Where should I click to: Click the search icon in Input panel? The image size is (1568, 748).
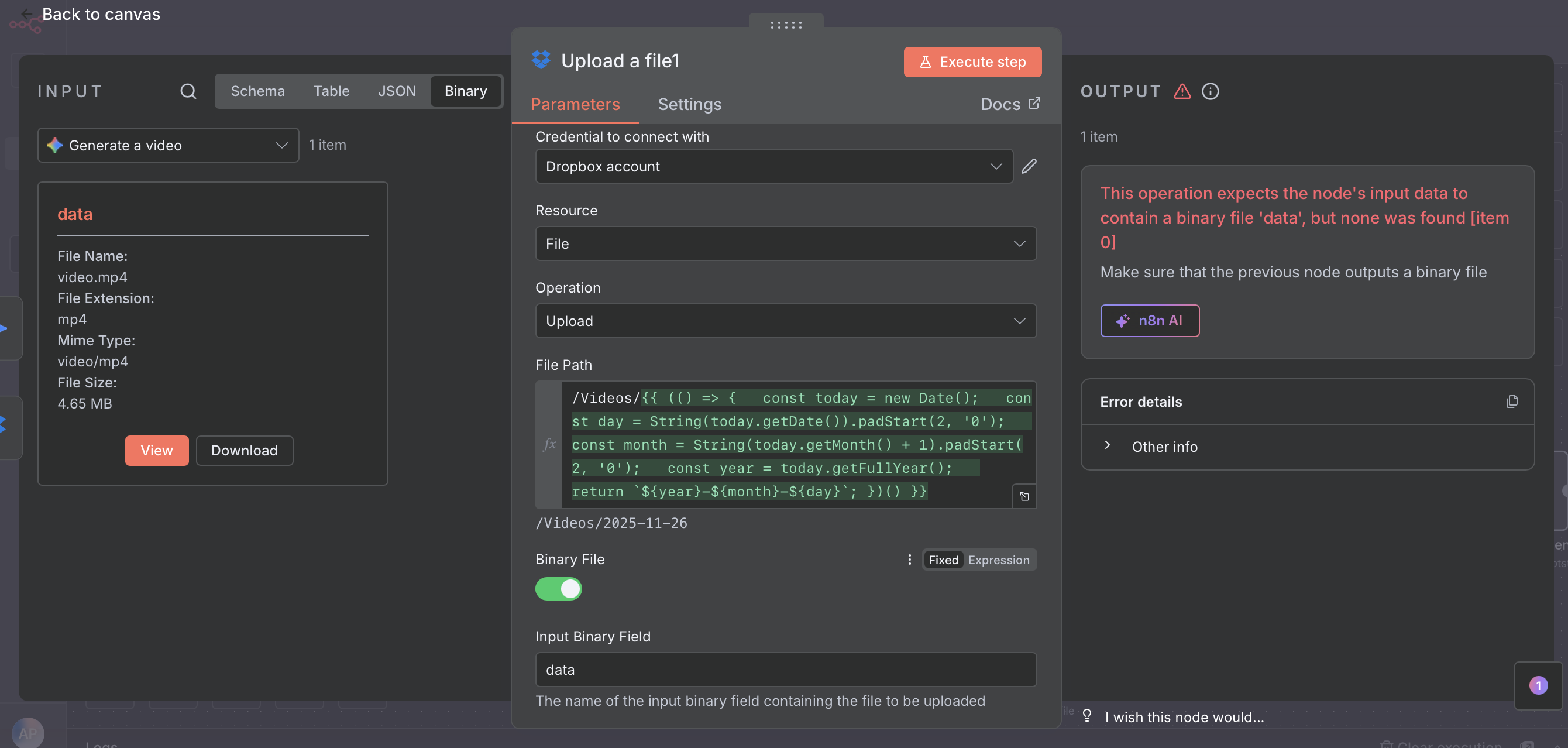[188, 91]
